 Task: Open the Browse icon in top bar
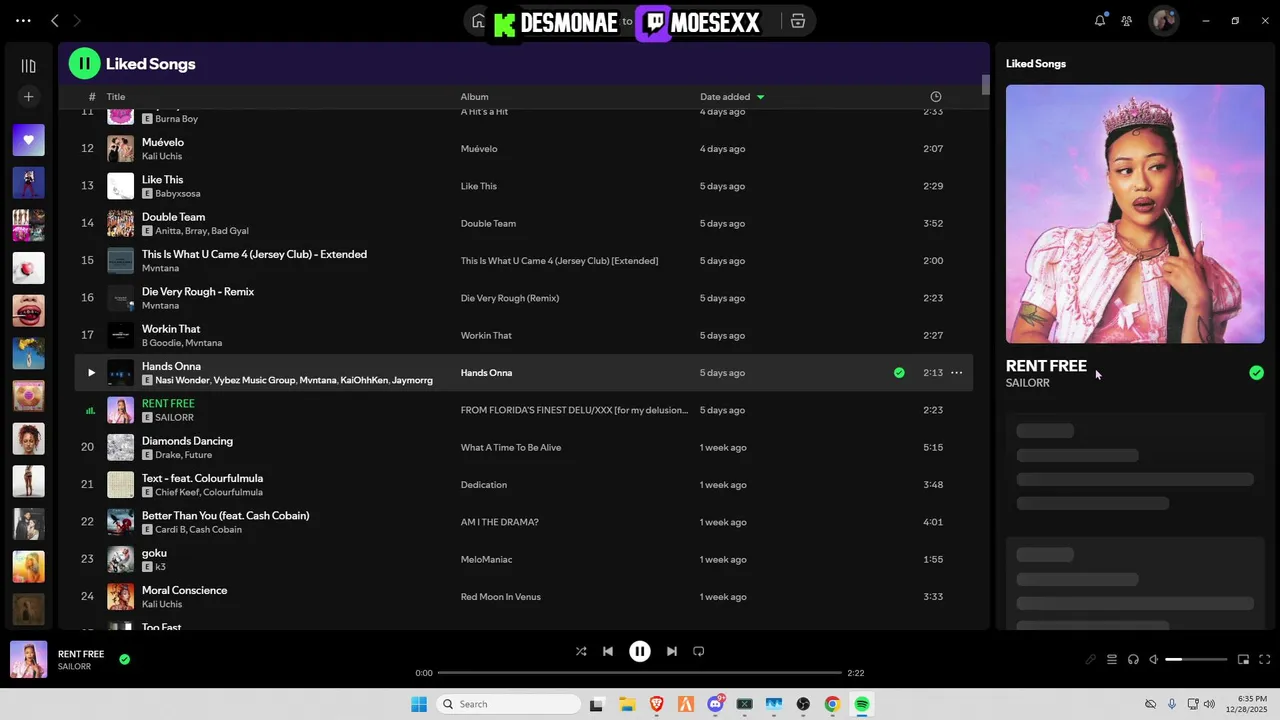tap(797, 21)
